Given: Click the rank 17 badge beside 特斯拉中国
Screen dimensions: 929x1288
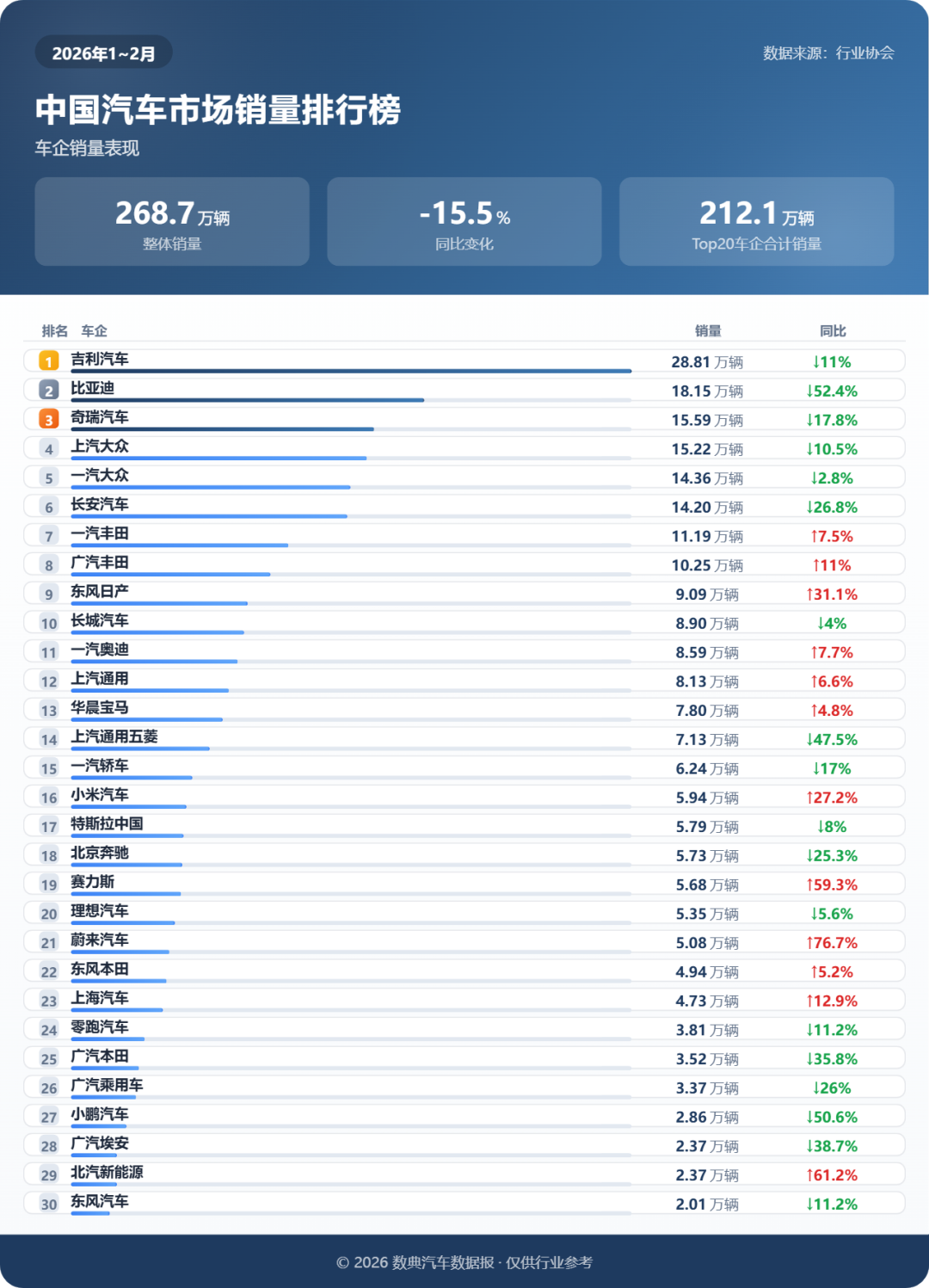Looking at the screenshot, I should [x=49, y=827].
